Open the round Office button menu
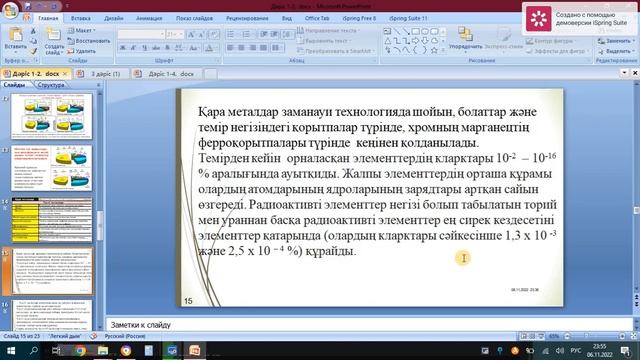The height and width of the screenshot is (360, 640). [x=10, y=10]
